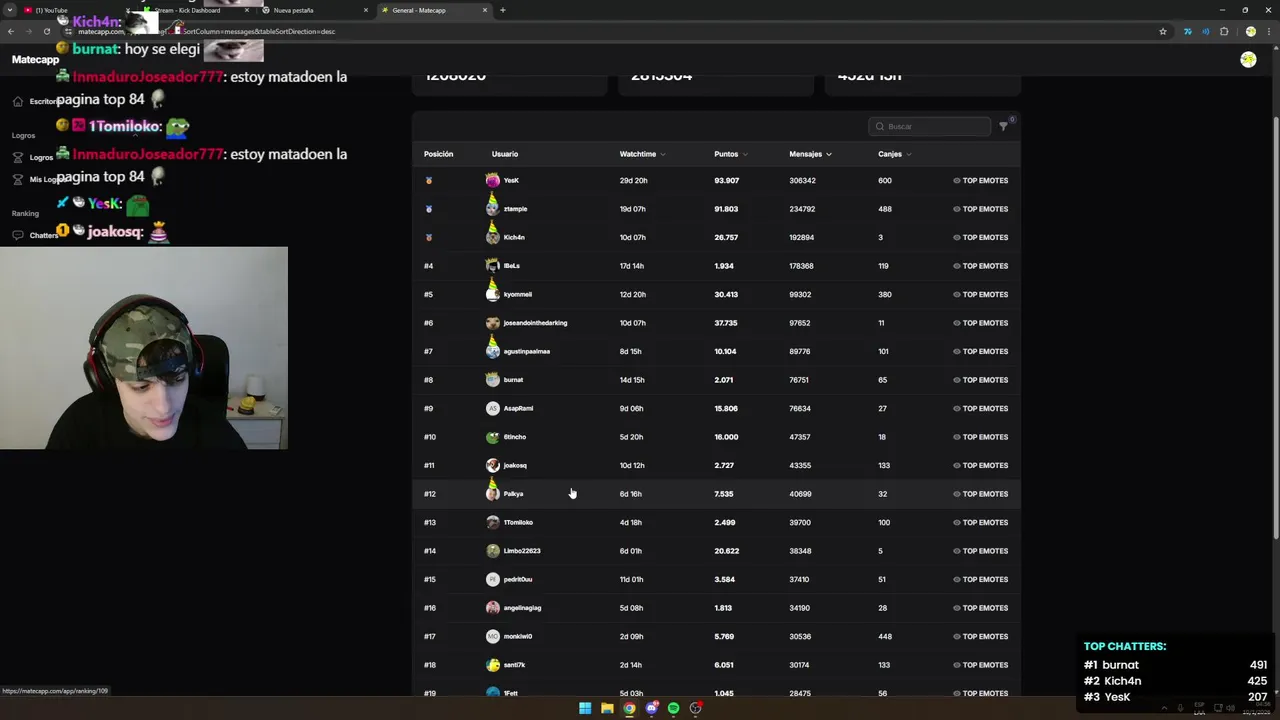Screen dimensions: 1280x720
Task: Click kyommeii's avatar icon
Action: coord(492,292)
